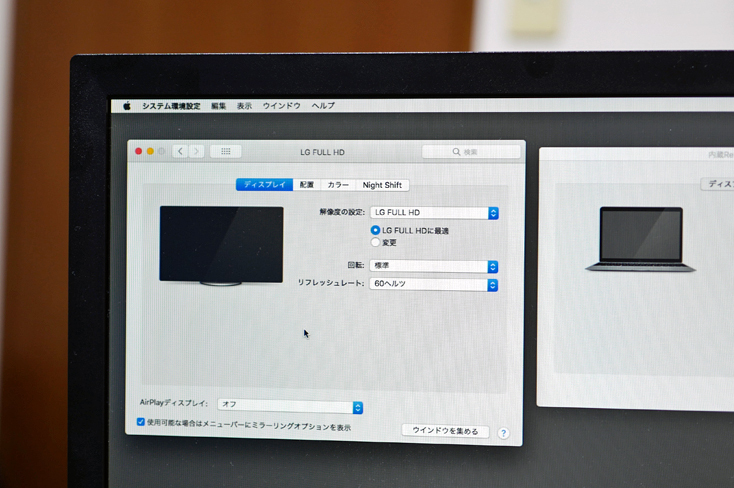Close the LG FULL HD window
This screenshot has width=734, height=488.
(x=139, y=151)
